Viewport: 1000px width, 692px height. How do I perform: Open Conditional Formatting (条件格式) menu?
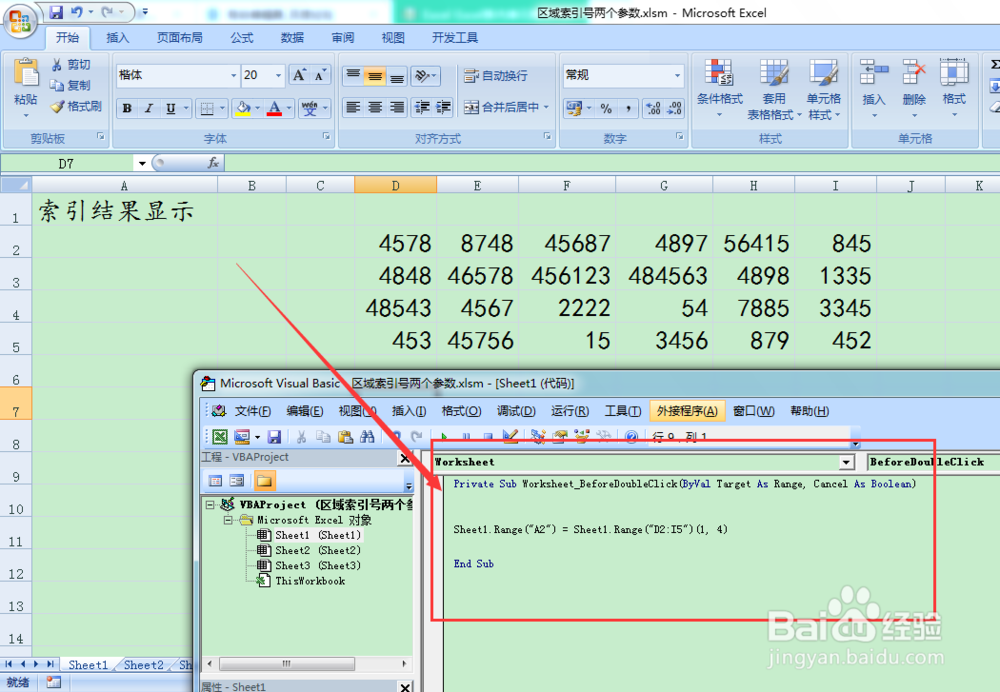(719, 88)
